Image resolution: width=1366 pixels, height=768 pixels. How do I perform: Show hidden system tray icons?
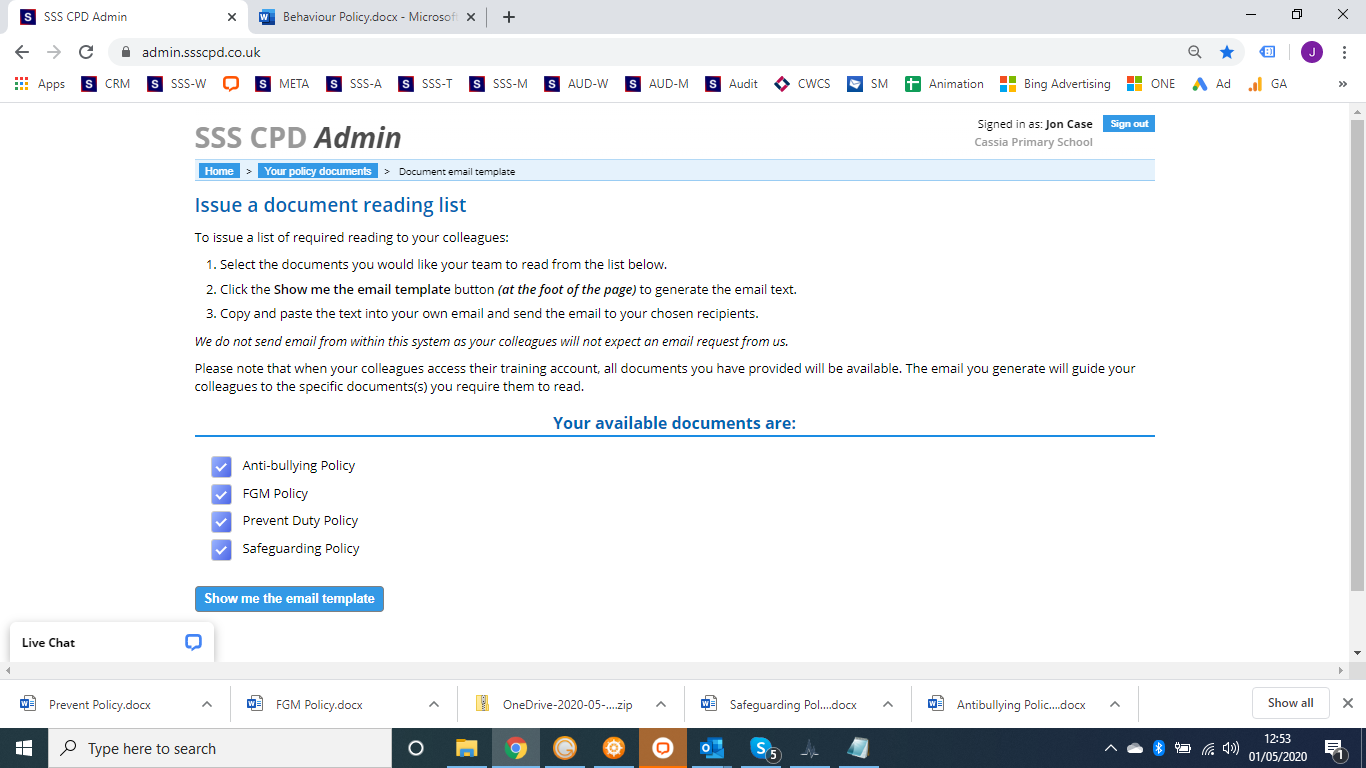[1110, 748]
